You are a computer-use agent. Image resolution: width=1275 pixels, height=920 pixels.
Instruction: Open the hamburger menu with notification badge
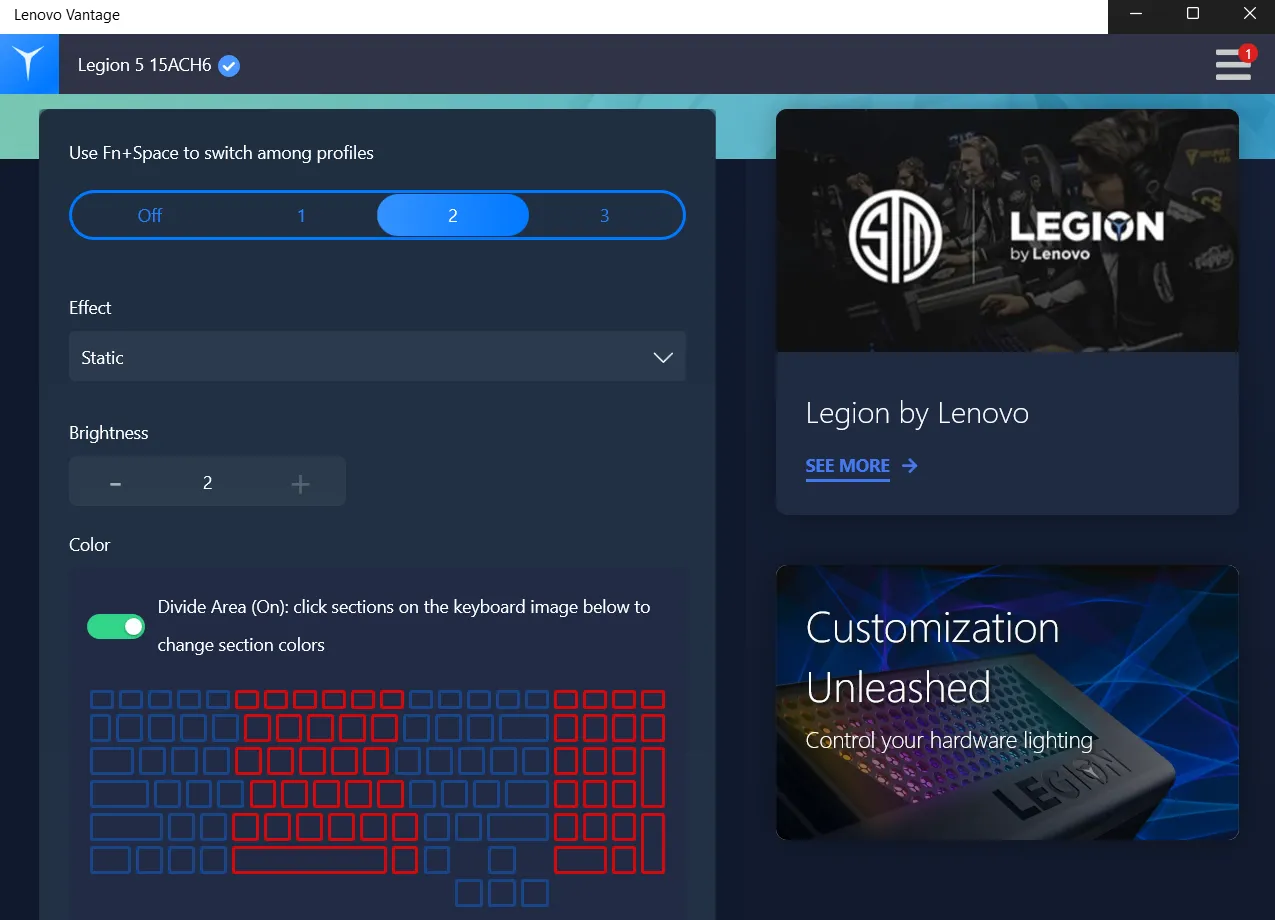click(1234, 64)
